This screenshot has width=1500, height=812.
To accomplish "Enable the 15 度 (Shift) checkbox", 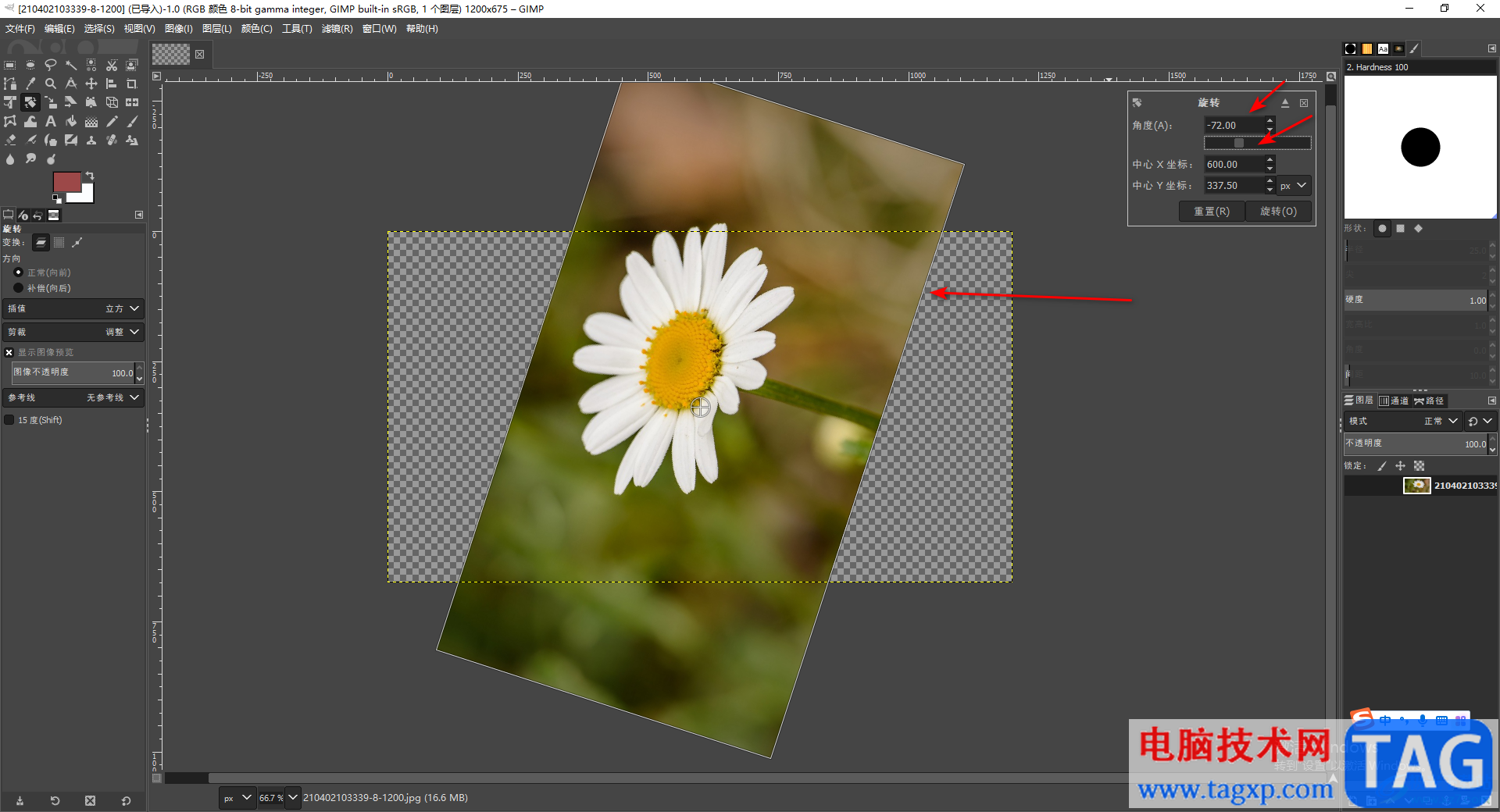I will [x=9, y=420].
